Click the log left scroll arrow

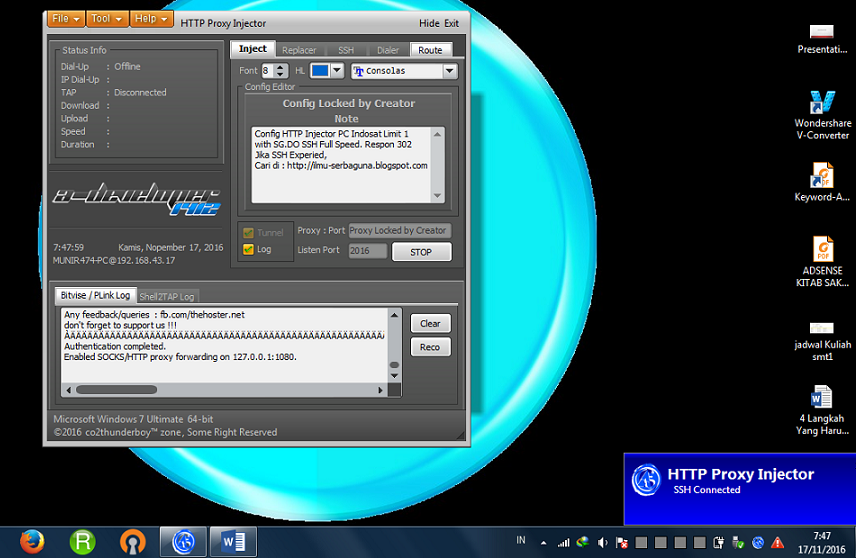(x=68, y=390)
